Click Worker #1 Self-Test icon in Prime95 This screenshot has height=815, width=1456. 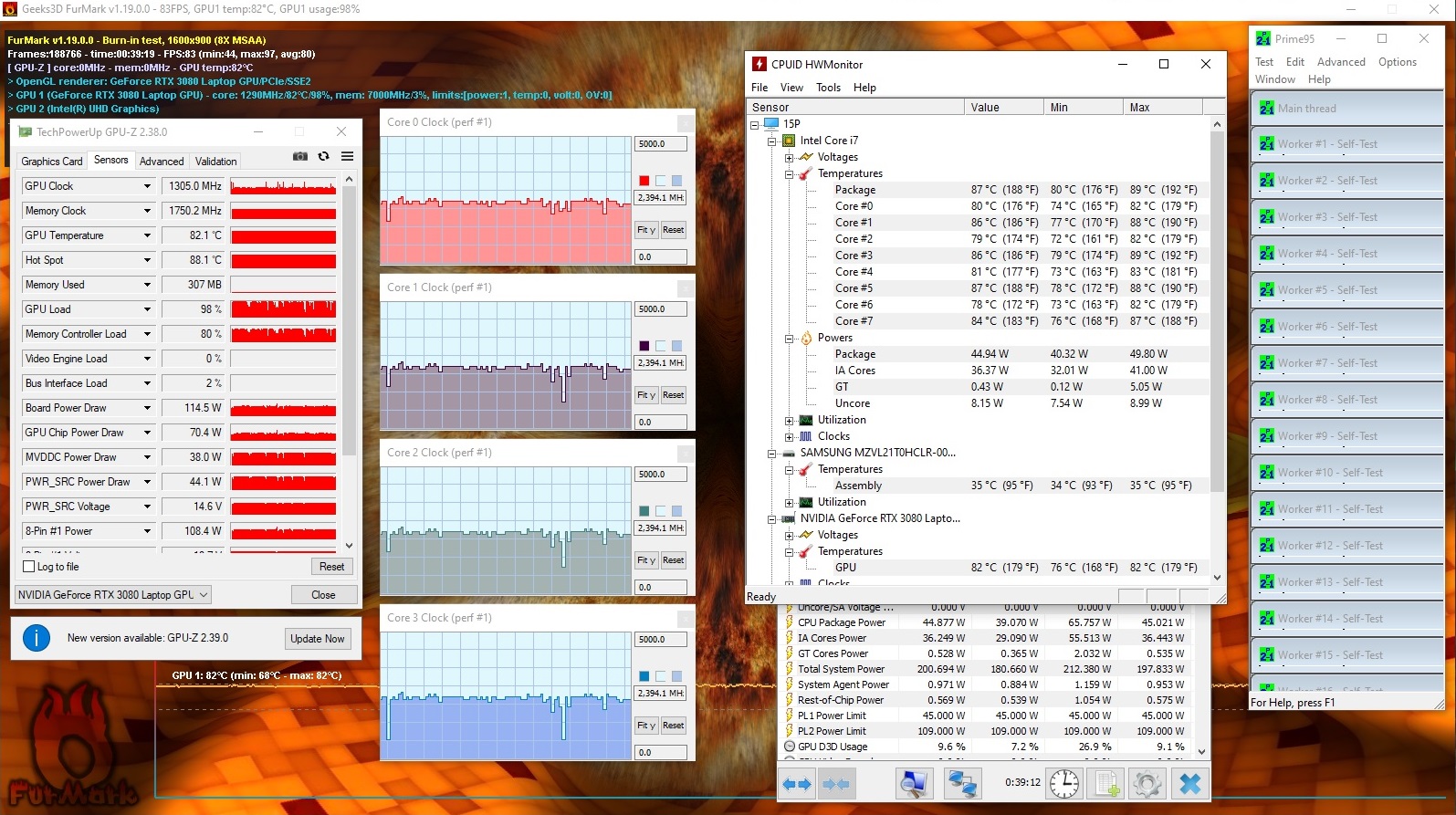(x=1267, y=144)
